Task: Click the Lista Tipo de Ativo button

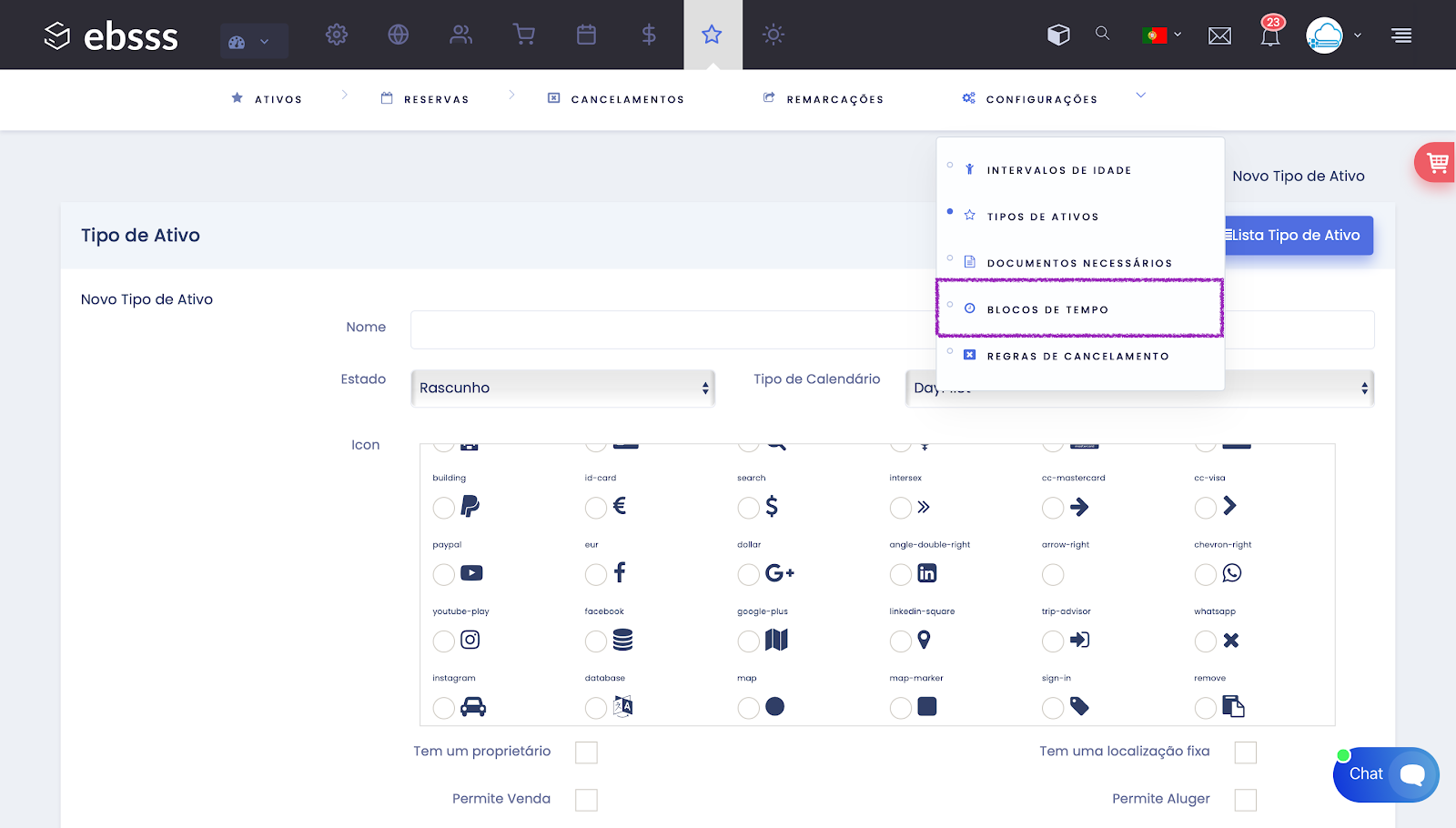Action: [x=1299, y=235]
